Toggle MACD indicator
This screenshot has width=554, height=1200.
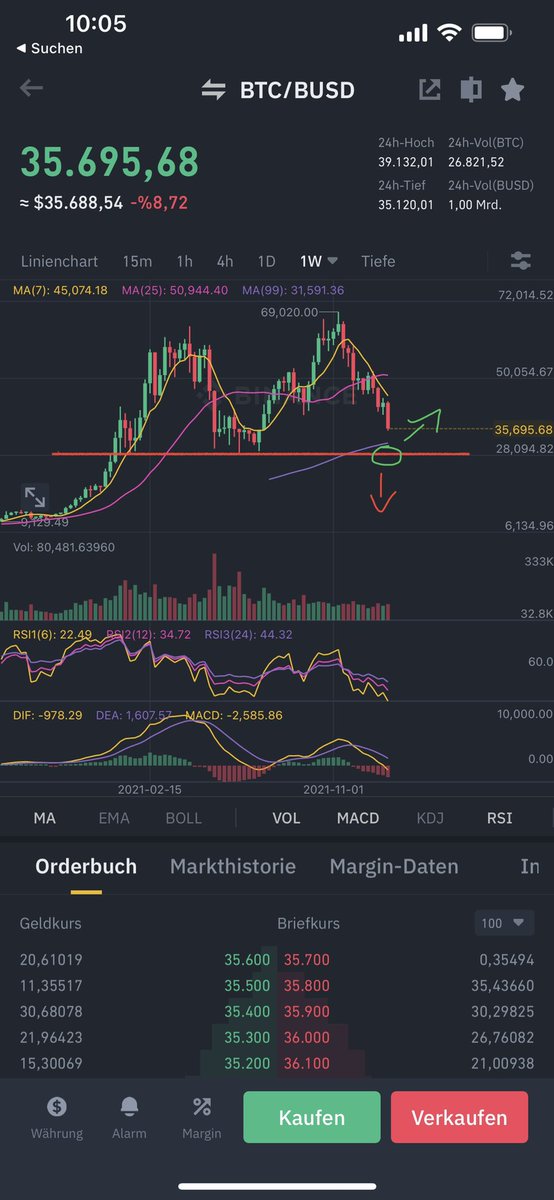pos(358,818)
